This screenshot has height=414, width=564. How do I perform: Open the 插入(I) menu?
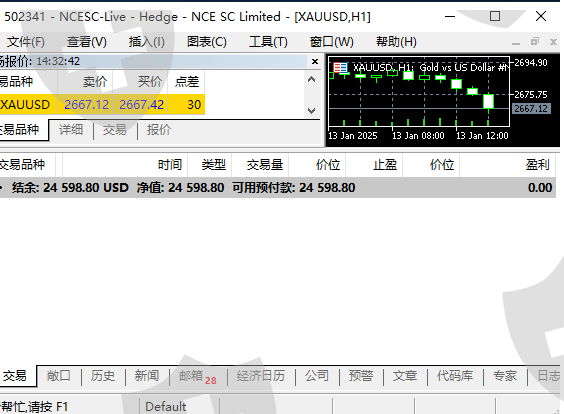147,42
